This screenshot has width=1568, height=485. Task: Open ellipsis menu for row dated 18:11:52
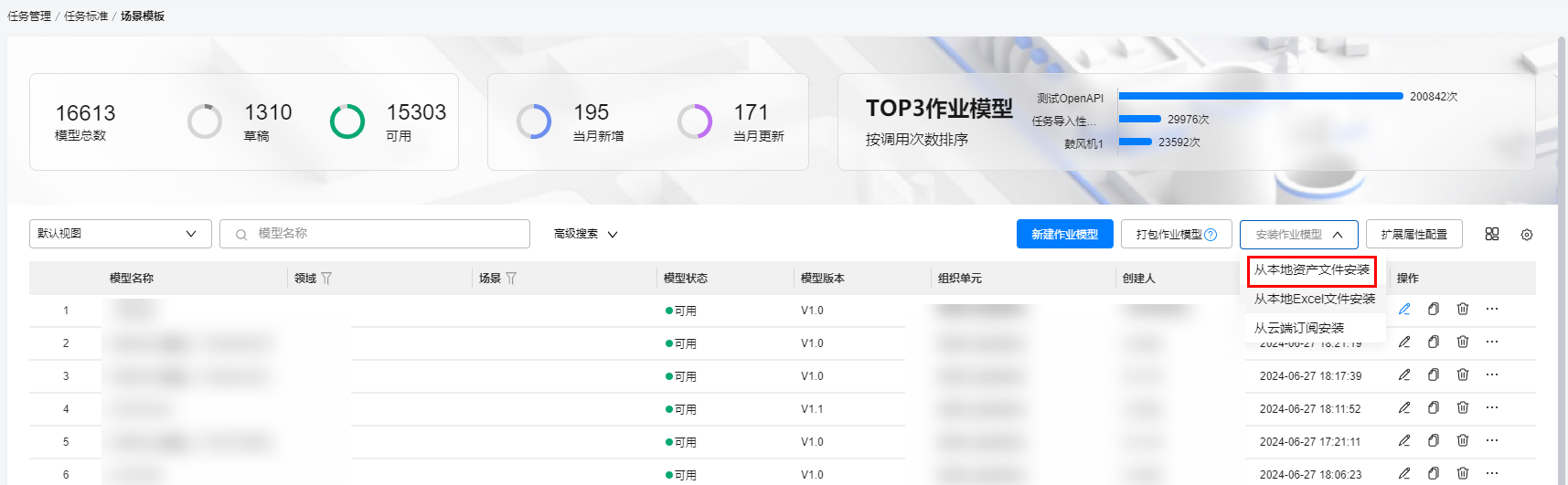click(x=1492, y=407)
